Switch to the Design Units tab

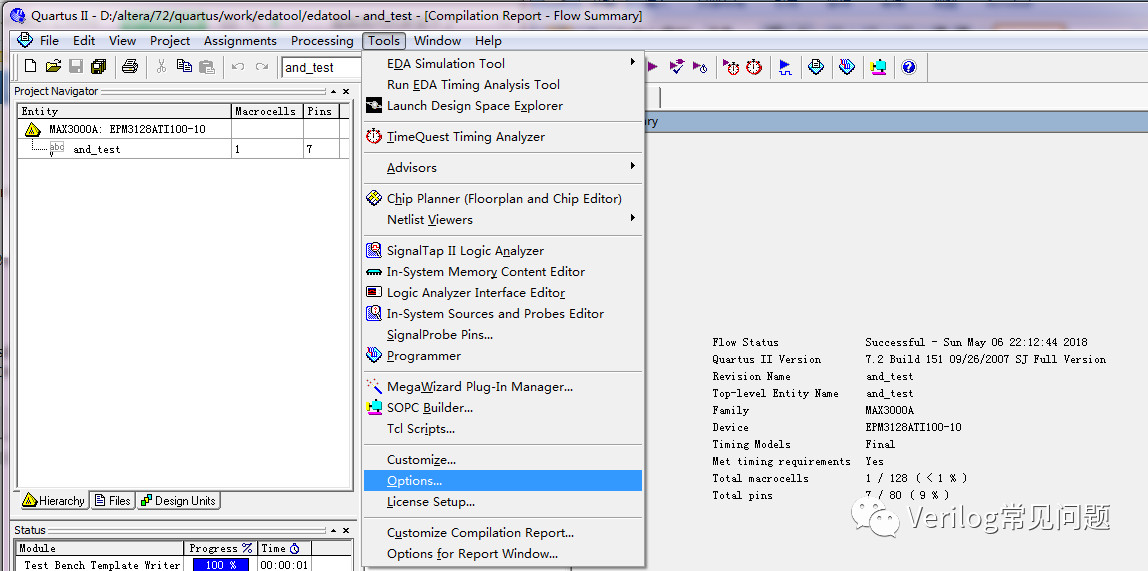(x=178, y=501)
